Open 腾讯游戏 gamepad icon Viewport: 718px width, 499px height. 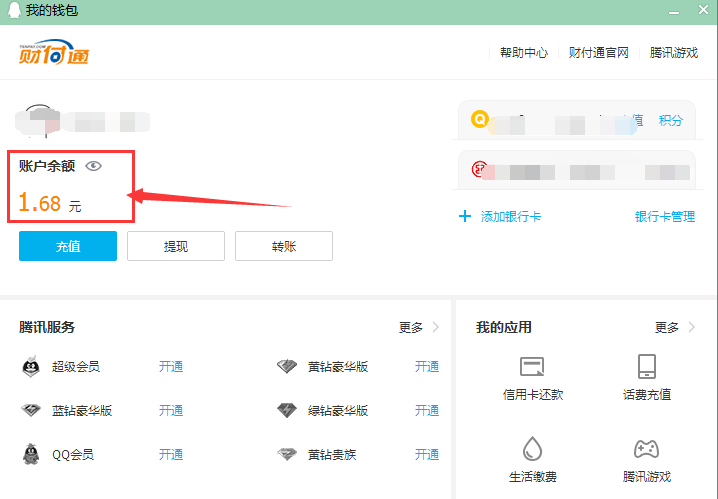point(647,449)
